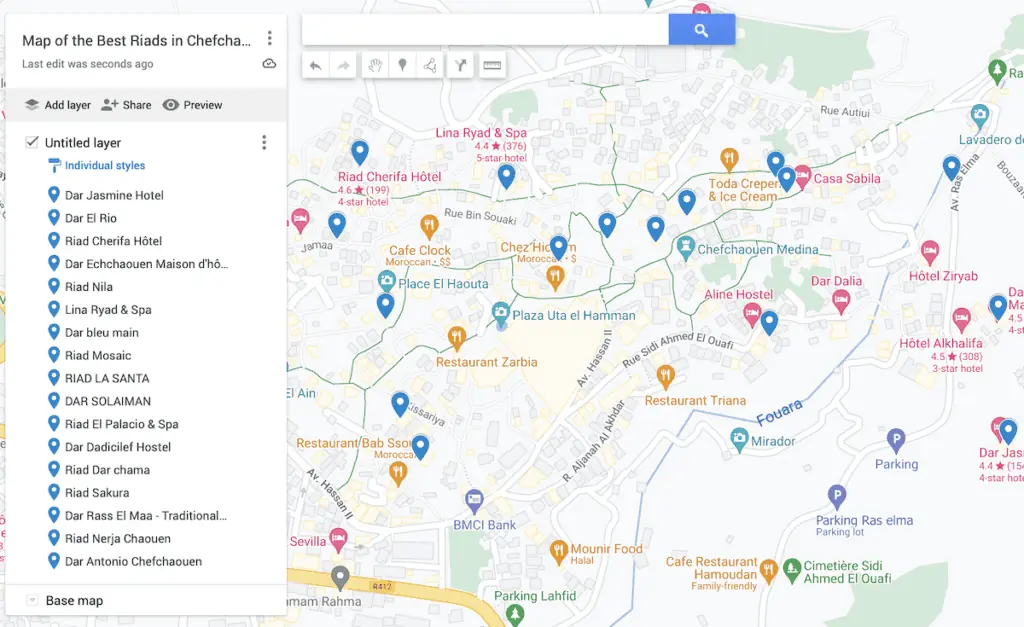
Task: Click Mirador camera marker
Action: (x=739, y=439)
